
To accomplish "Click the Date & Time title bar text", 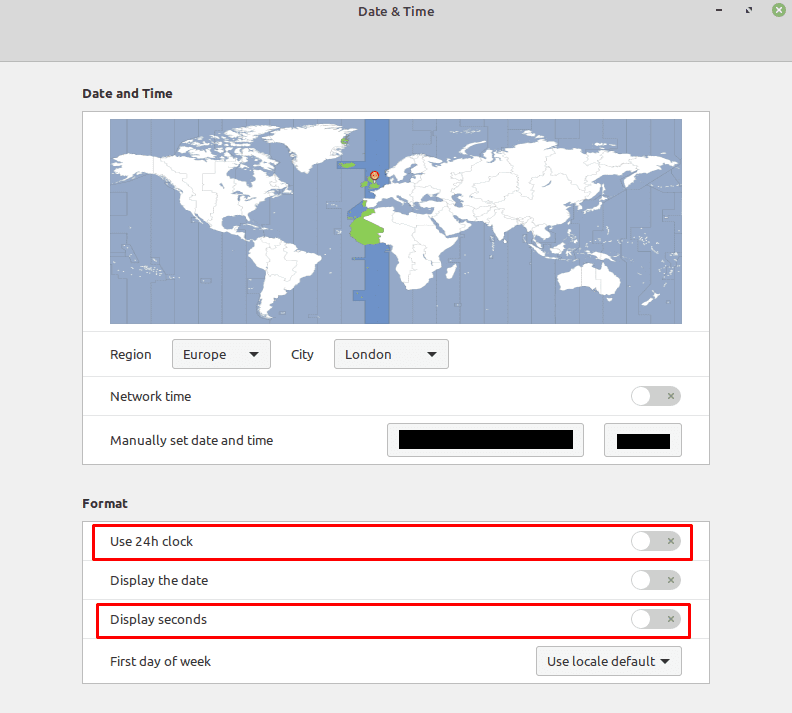I will pyautogui.click(x=396, y=12).
